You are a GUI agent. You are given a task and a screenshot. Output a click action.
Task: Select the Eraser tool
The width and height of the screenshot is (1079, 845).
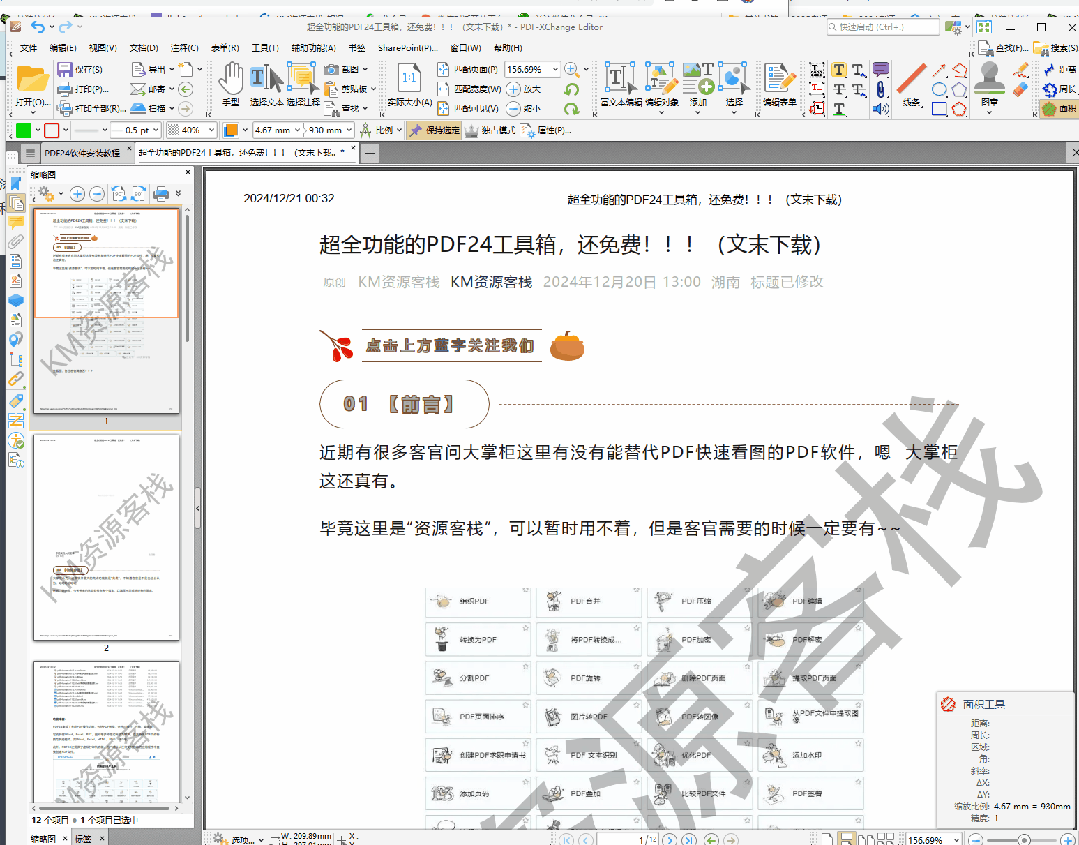point(1021,89)
